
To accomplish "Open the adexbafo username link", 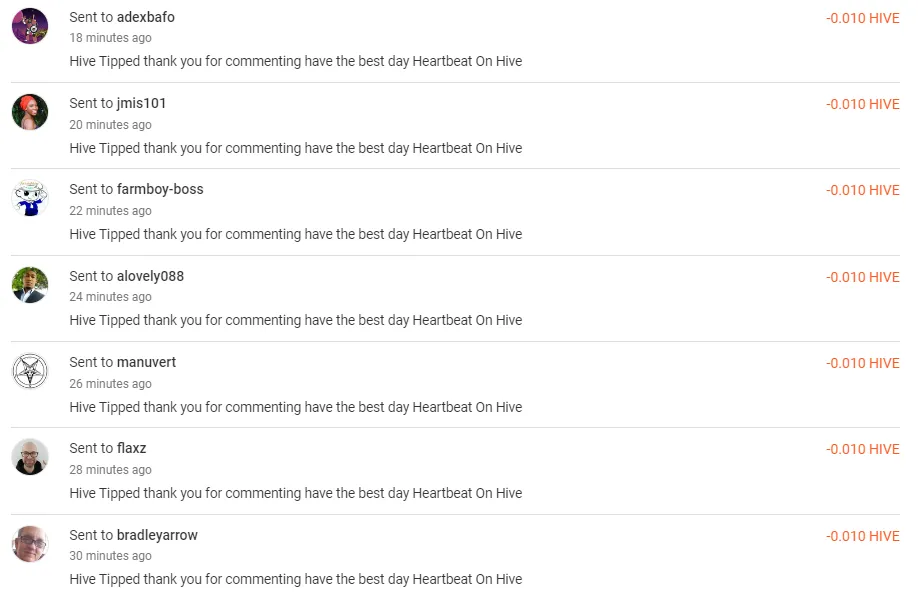I will 146,17.
